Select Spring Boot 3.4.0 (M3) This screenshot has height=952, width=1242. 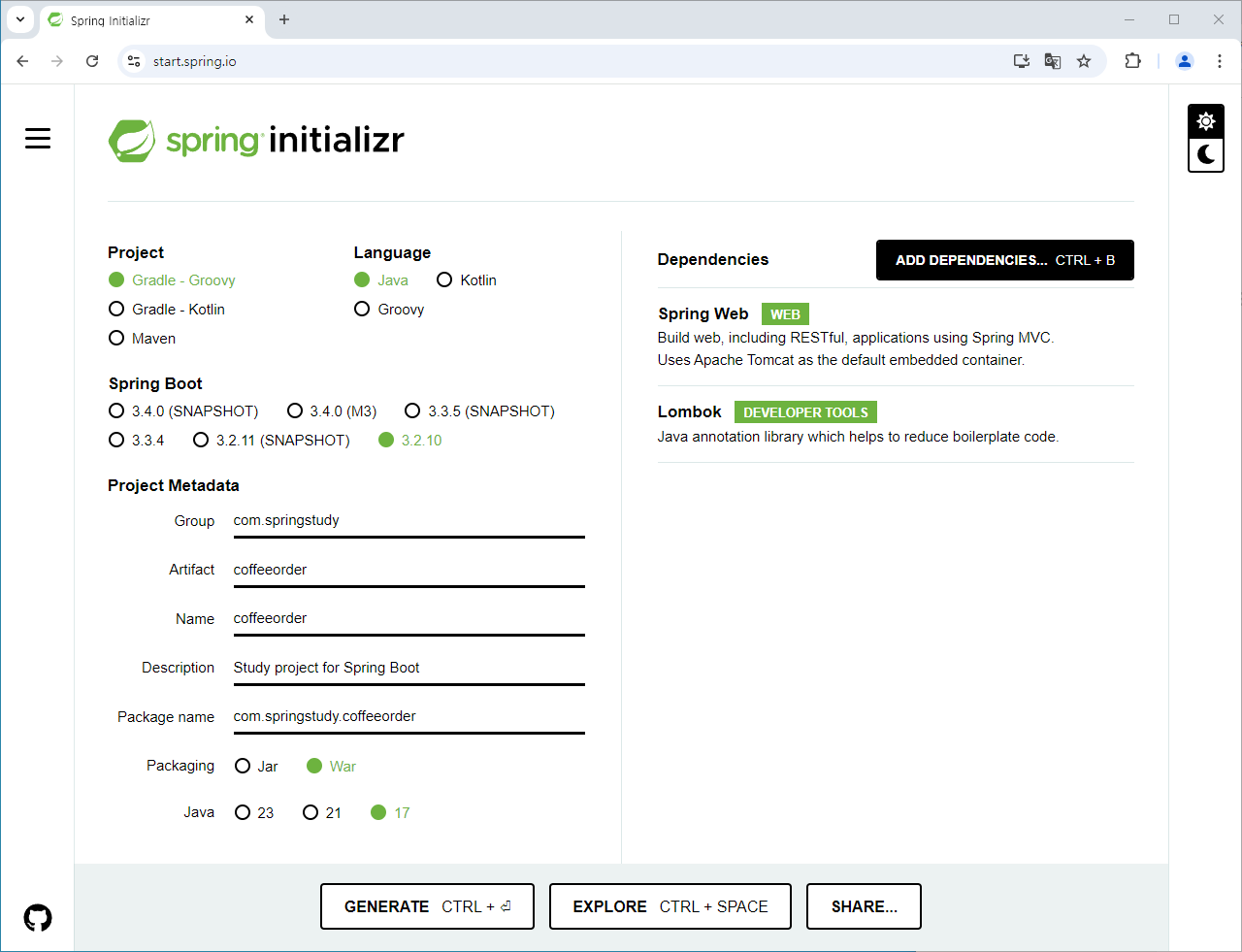coord(332,411)
